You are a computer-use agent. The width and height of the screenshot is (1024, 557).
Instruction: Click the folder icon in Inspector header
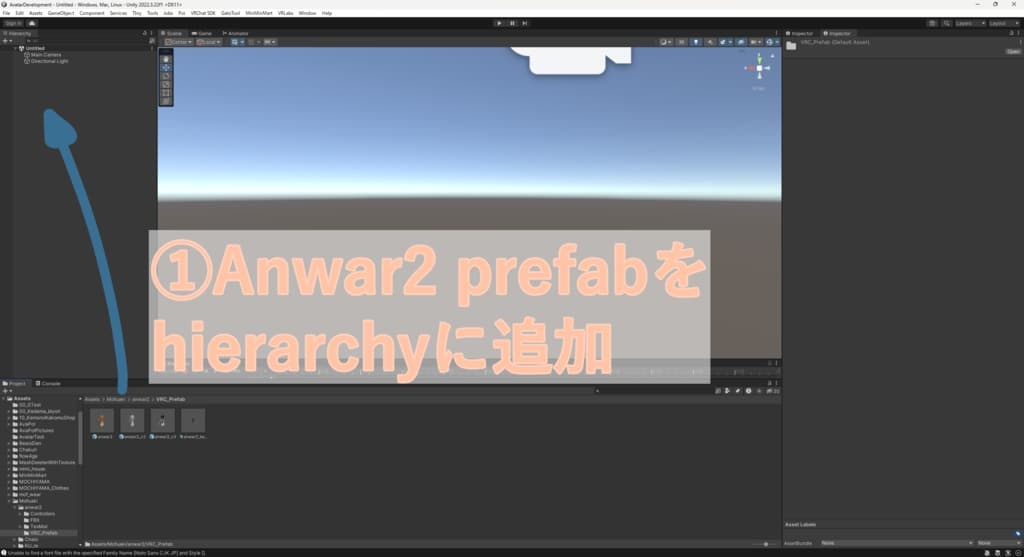[x=792, y=45]
